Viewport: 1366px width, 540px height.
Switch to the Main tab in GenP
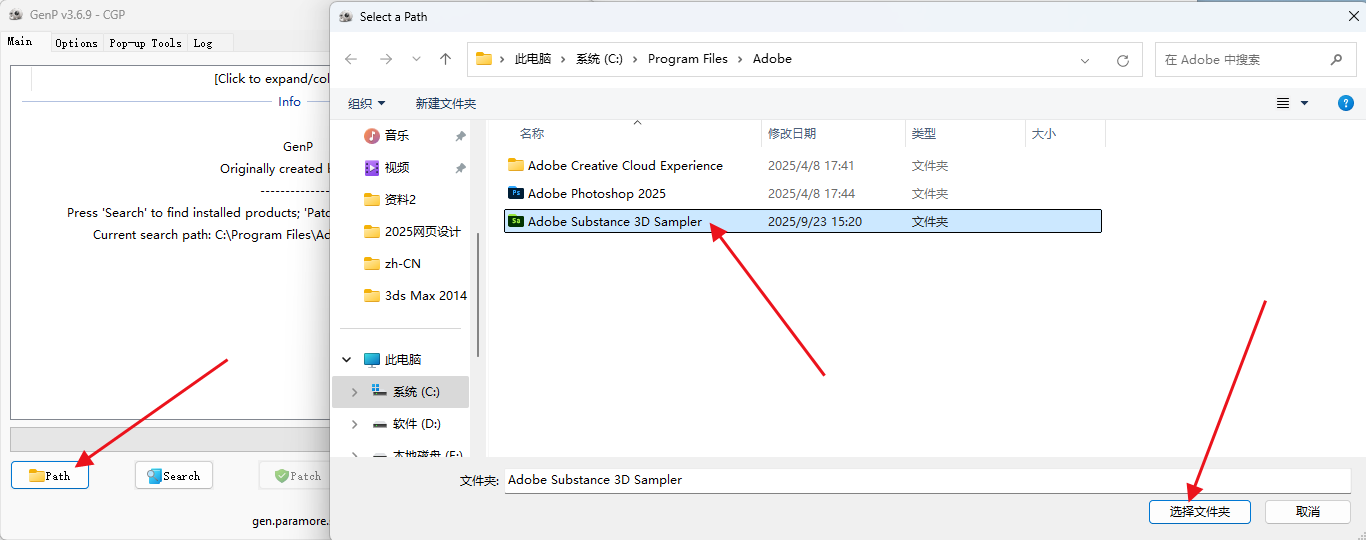pyautogui.click(x=20, y=42)
